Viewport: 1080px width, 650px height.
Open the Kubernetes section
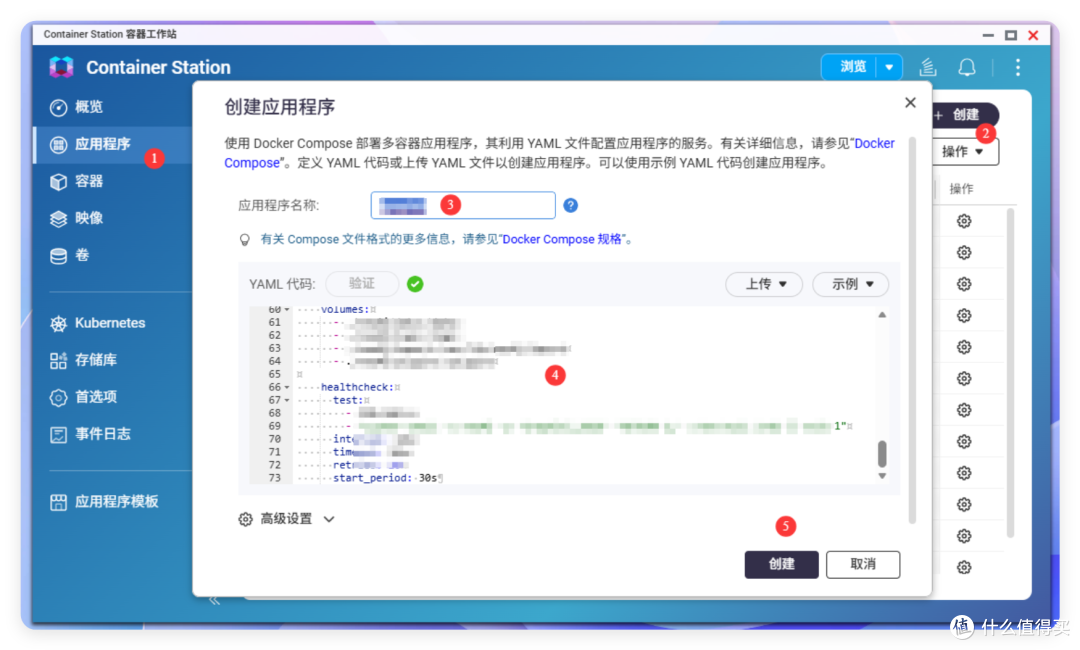pyautogui.click(x=97, y=323)
